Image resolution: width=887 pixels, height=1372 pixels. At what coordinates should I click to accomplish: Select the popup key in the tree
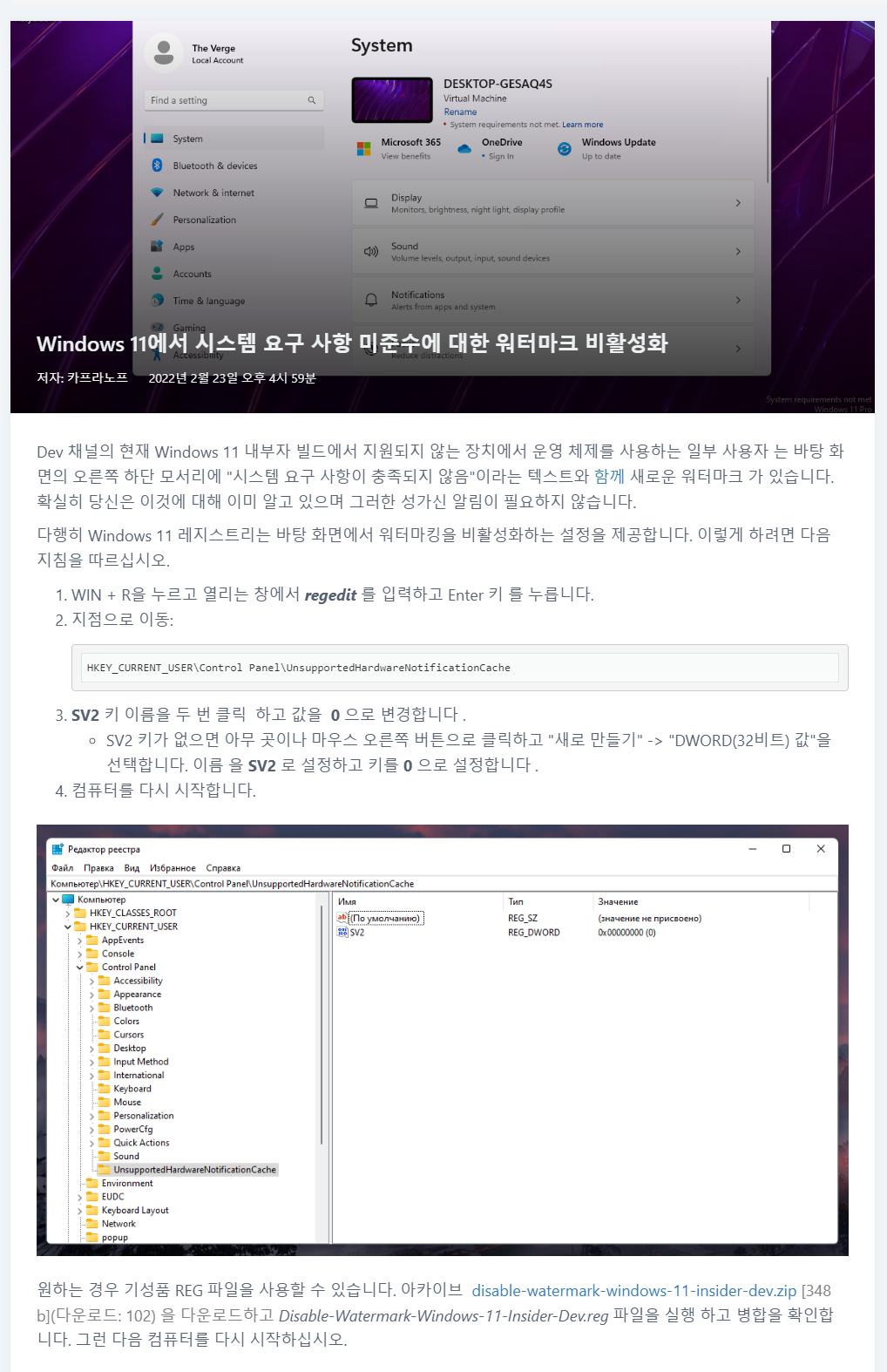point(115,1238)
